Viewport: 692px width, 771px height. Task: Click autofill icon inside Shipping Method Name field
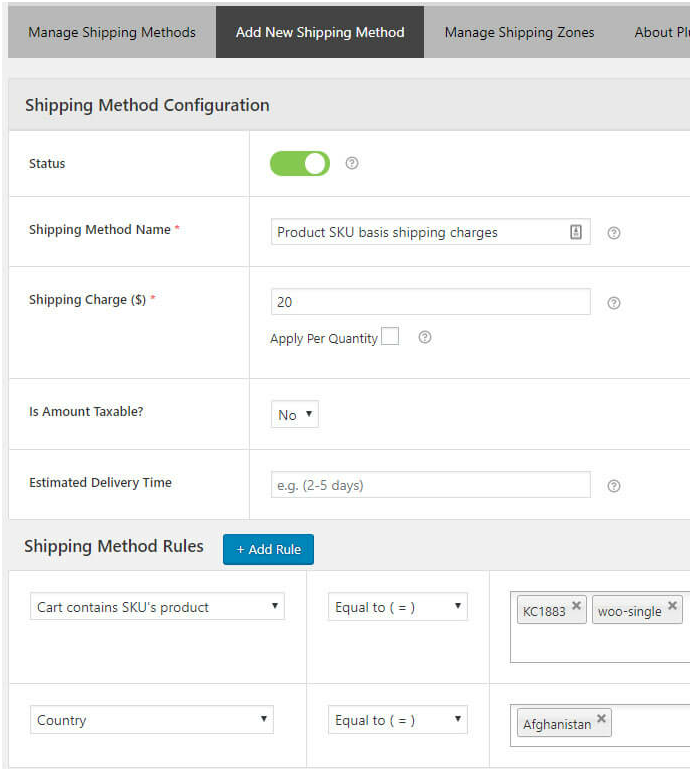[576, 232]
